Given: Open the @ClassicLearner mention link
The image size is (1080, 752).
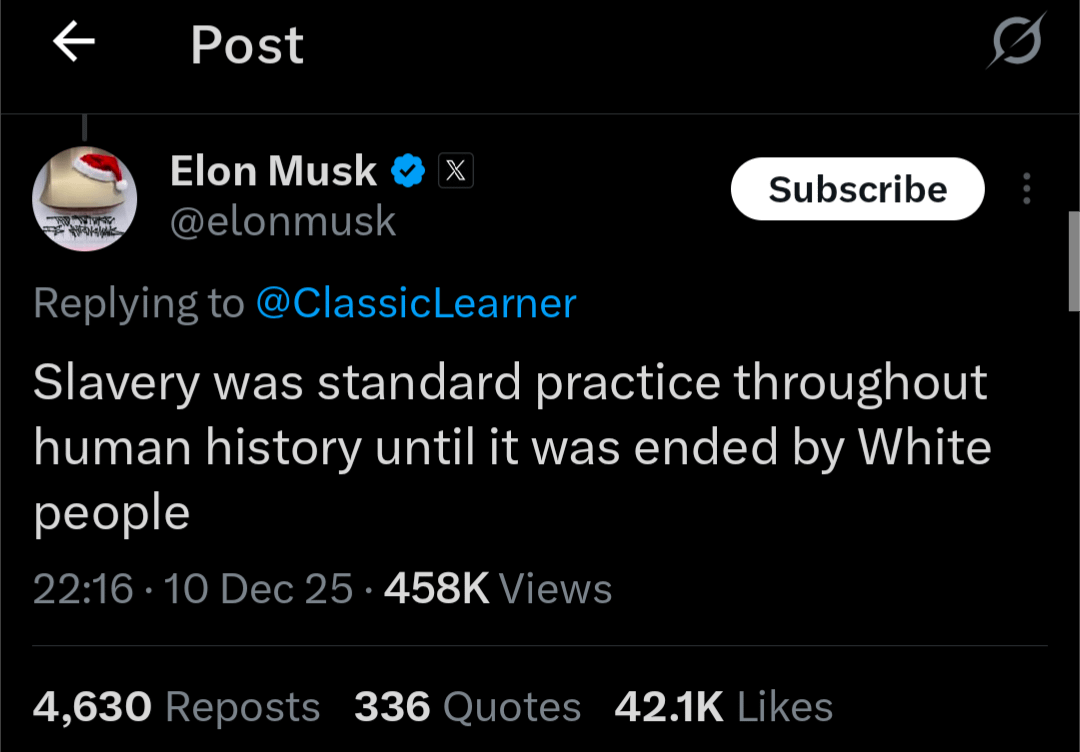Looking at the screenshot, I should (416, 303).
